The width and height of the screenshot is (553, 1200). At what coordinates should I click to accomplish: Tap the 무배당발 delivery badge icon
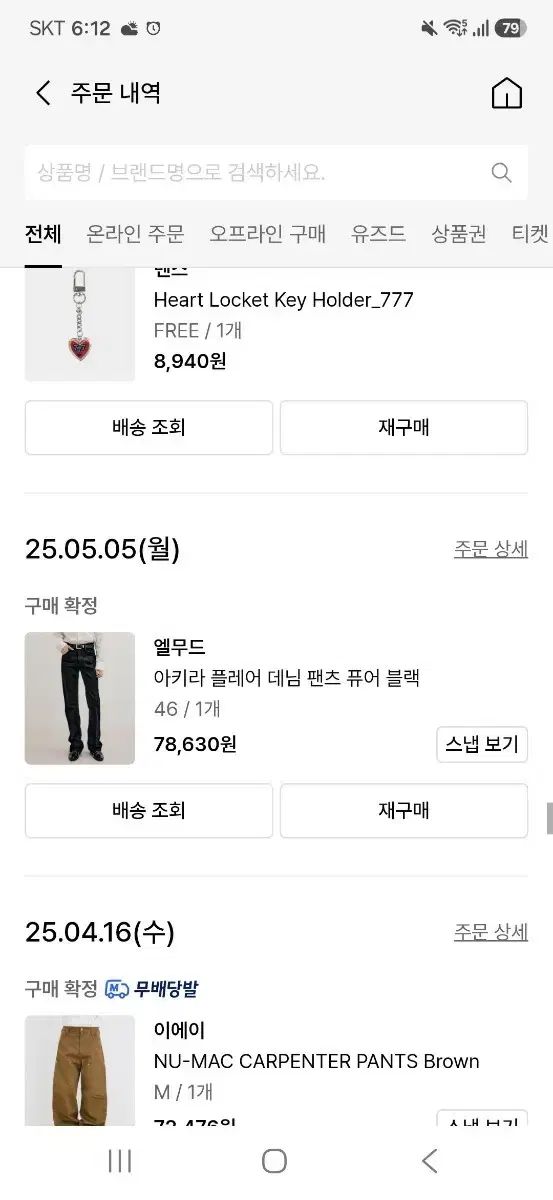coord(116,989)
